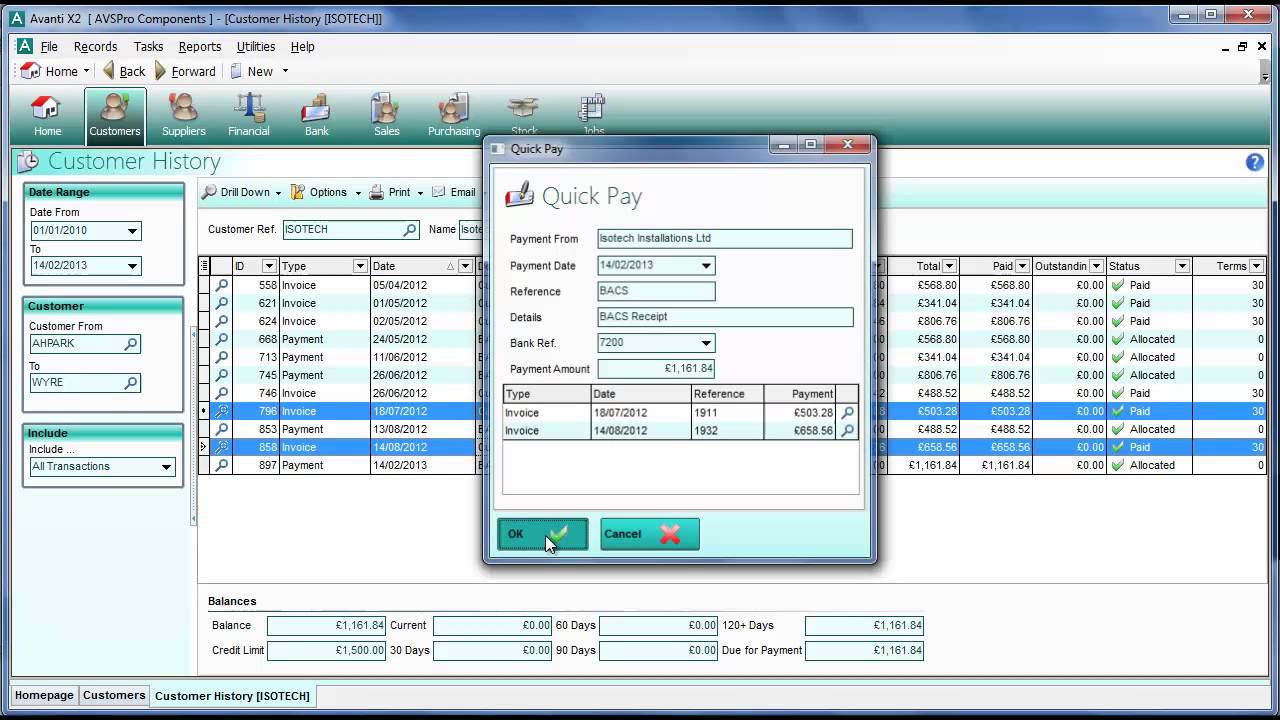1280x720 pixels.
Task: Open the Options toolbar dropdown arrow
Action: point(357,192)
